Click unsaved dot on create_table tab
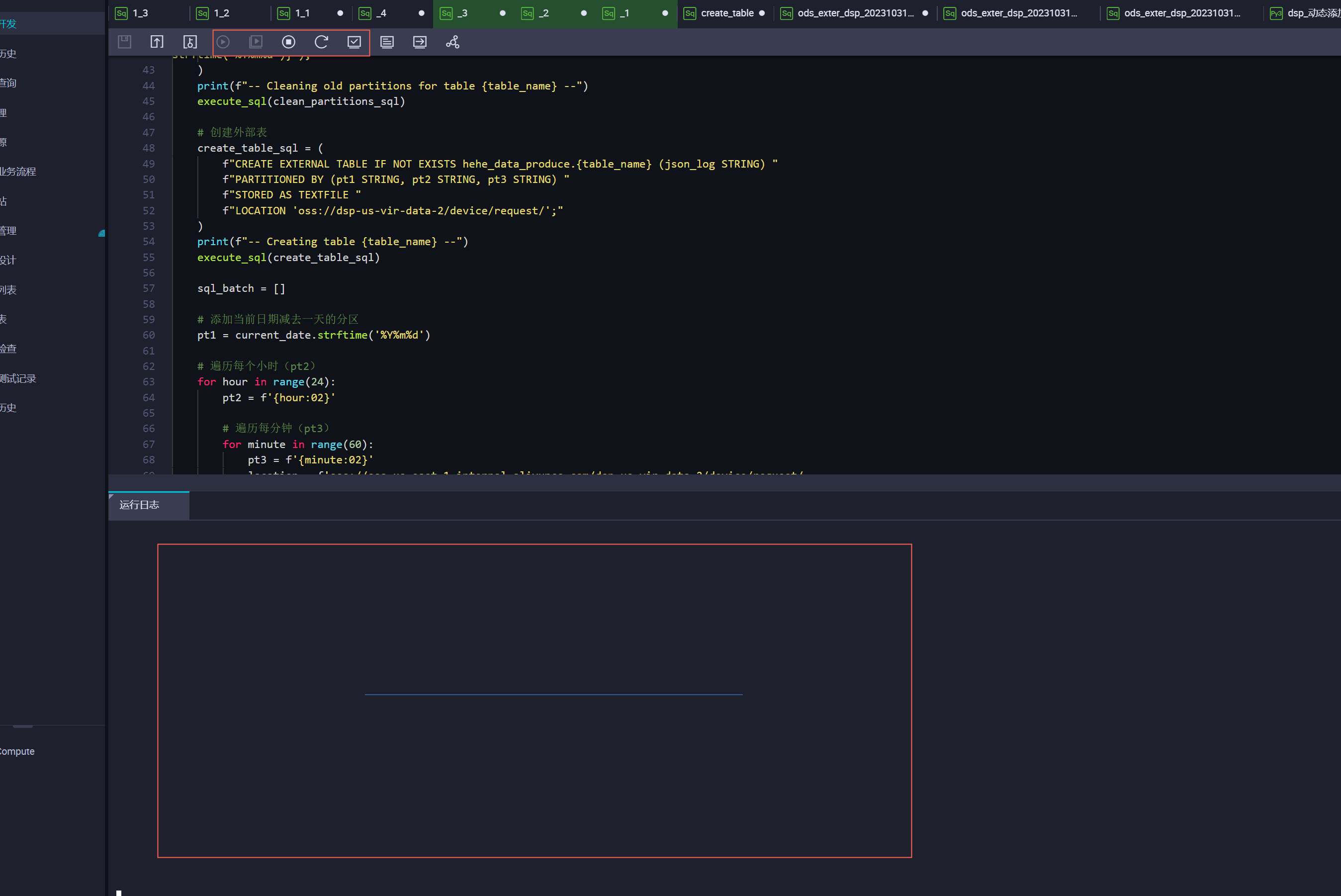This screenshot has height=896, width=1341. point(762,13)
